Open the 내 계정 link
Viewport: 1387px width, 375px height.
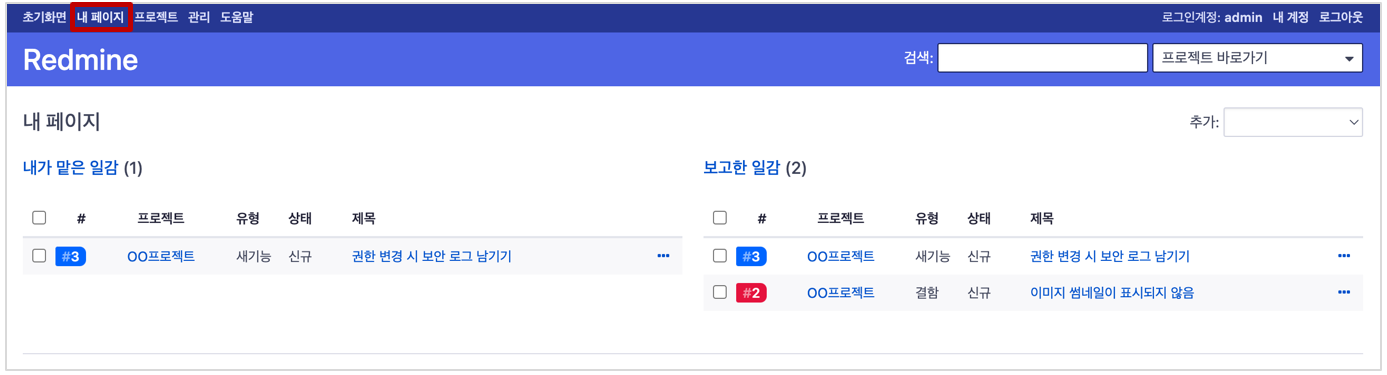click(1290, 17)
